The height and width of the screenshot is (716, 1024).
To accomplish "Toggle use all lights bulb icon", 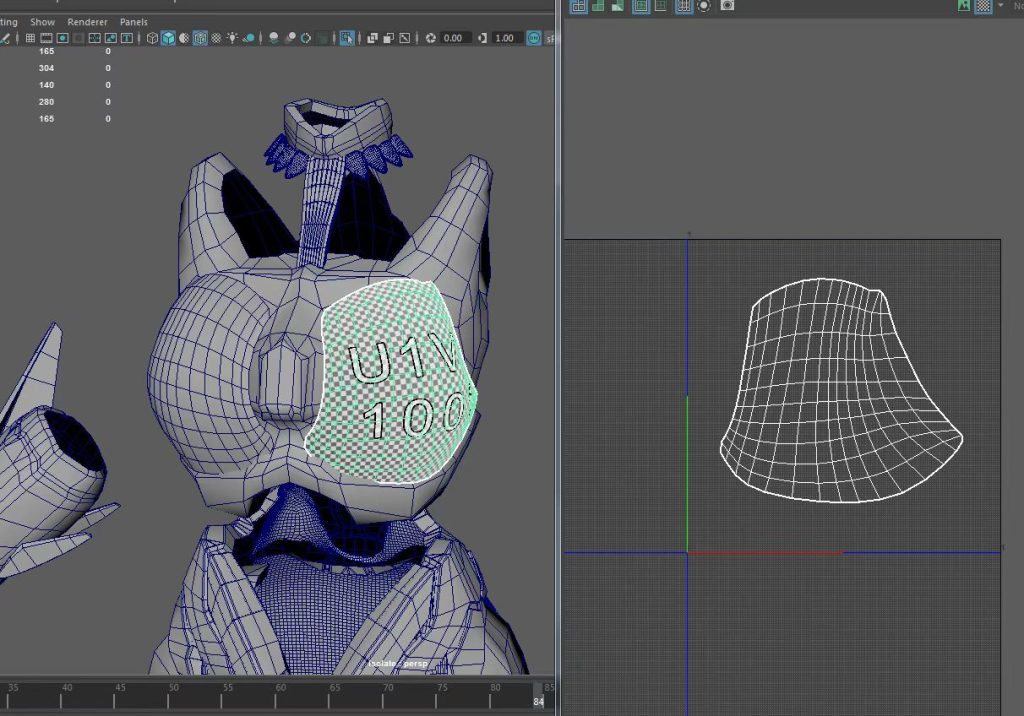I will 232,38.
